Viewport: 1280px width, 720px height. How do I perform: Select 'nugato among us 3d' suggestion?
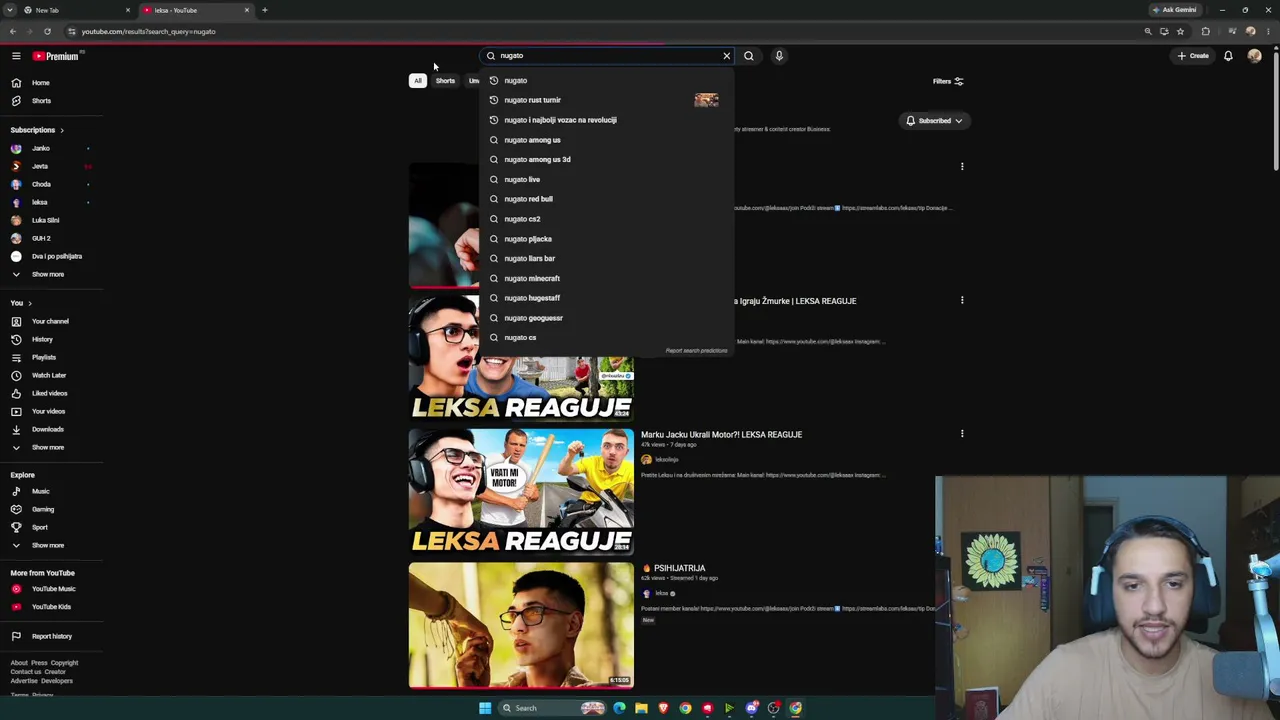[606, 160]
